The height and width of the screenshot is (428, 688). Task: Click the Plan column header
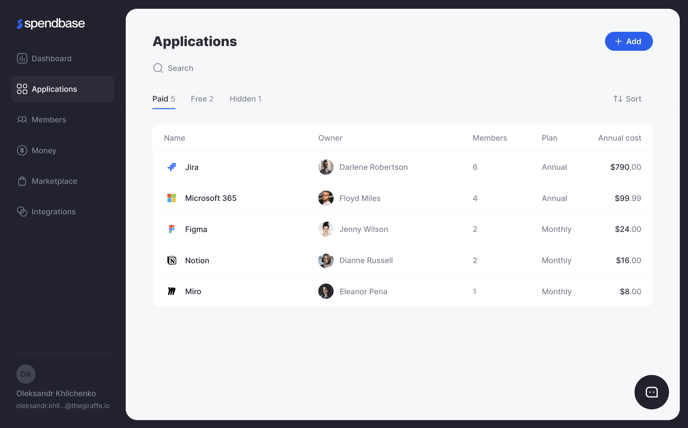tap(549, 138)
